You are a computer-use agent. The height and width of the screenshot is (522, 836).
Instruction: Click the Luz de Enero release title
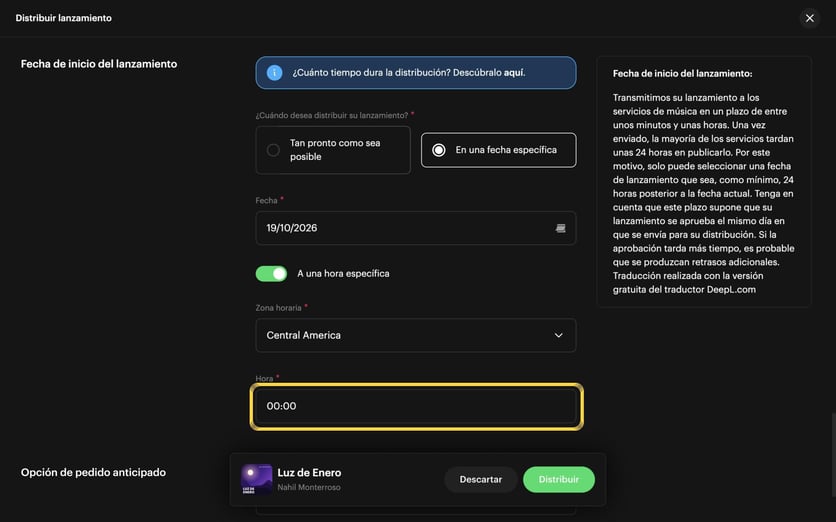point(309,472)
